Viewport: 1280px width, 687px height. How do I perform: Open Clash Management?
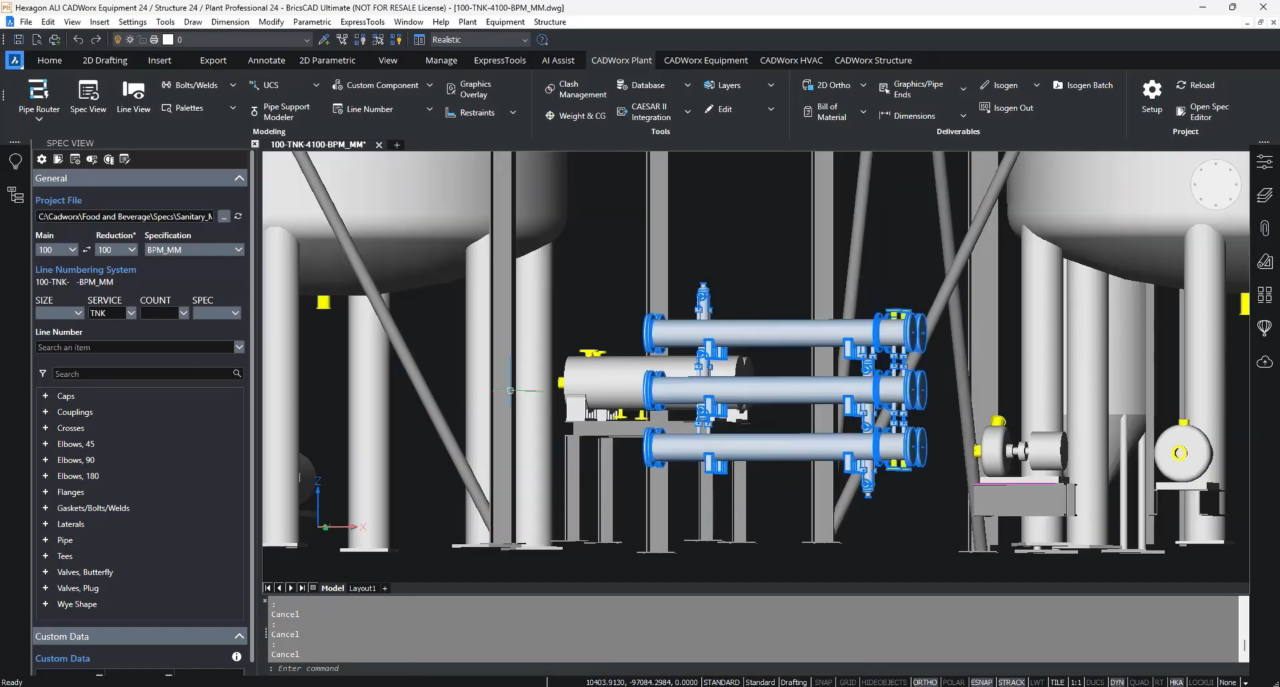click(575, 90)
